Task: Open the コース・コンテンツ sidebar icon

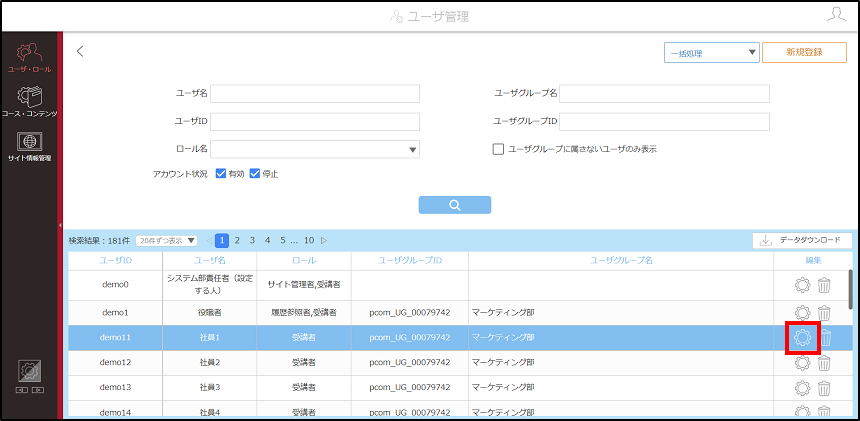Action: pos(29,102)
